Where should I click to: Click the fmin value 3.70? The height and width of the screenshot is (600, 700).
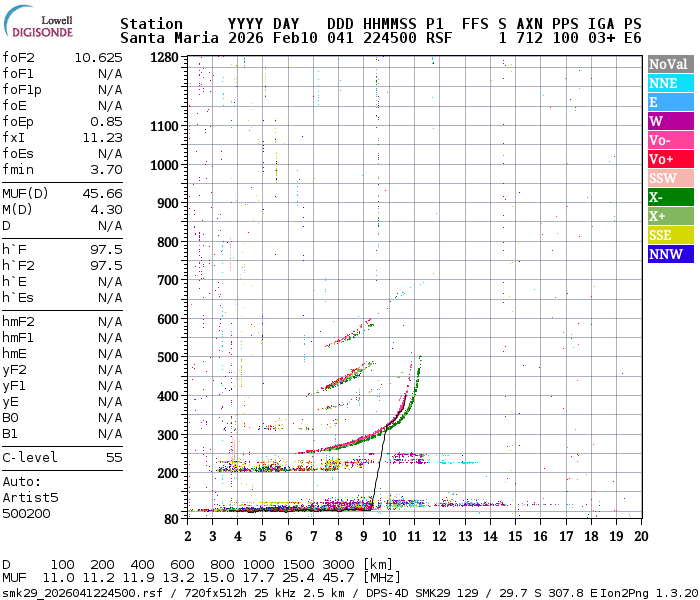pos(106,170)
